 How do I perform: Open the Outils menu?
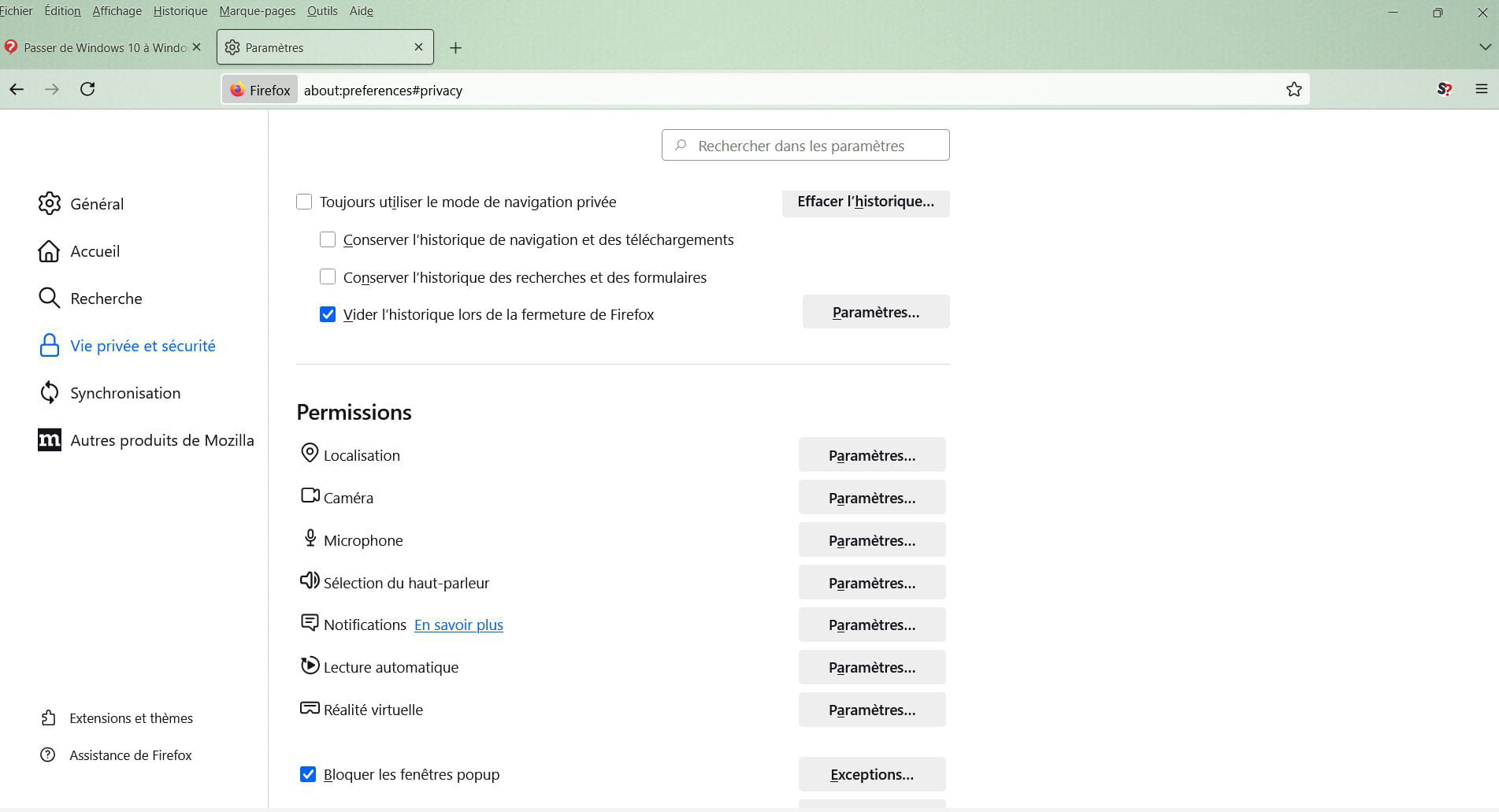click(322, 11)
